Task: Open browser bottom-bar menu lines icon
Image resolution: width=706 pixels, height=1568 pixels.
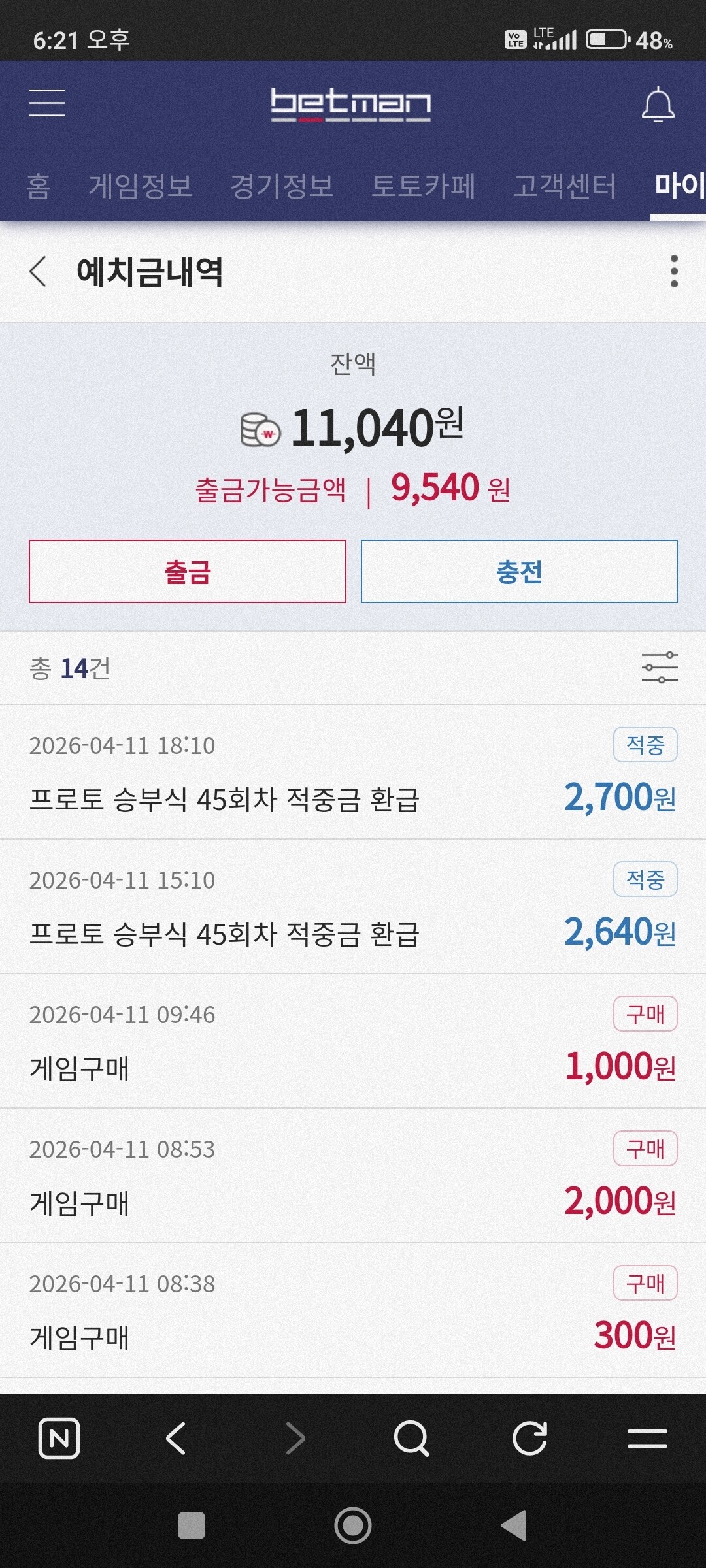Action: click(x=647, y=1438)
